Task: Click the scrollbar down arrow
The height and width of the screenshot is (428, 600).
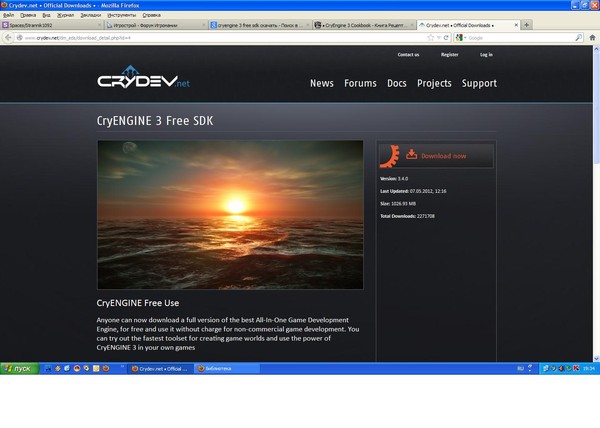Action: [x=596, y=358]
